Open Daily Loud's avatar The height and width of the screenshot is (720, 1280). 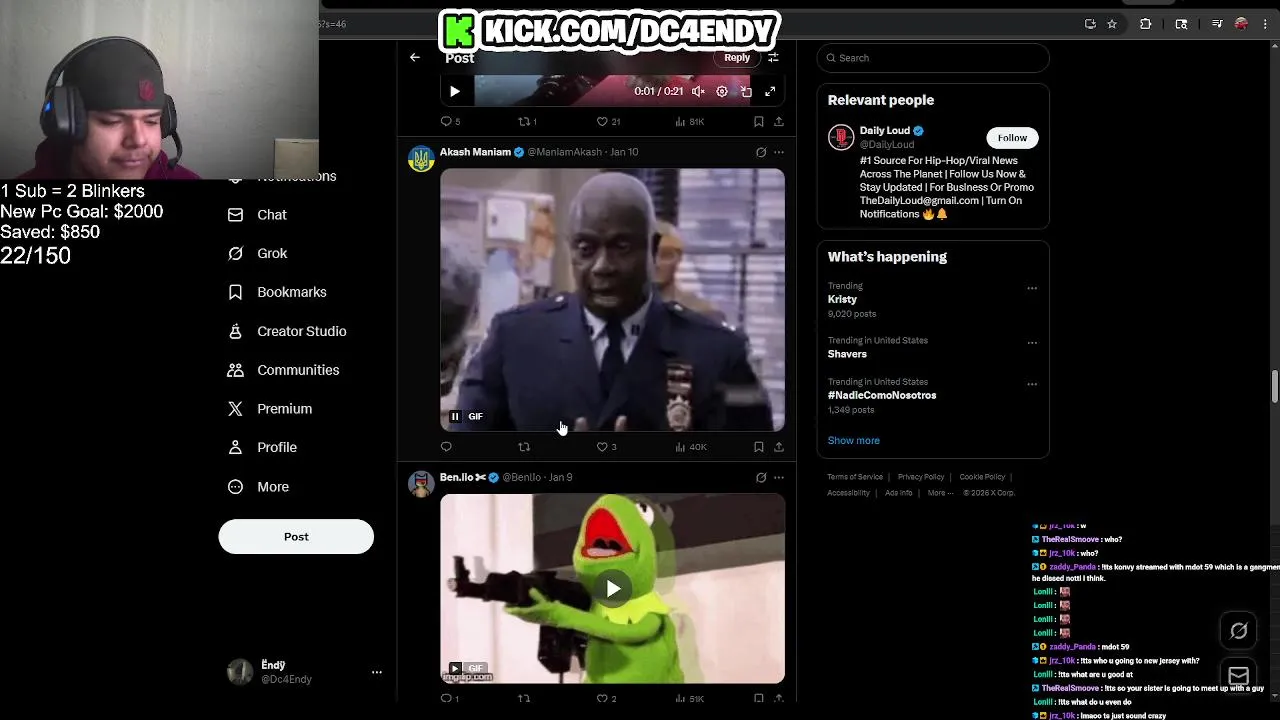pyautogui.click(x=841, y=138)
